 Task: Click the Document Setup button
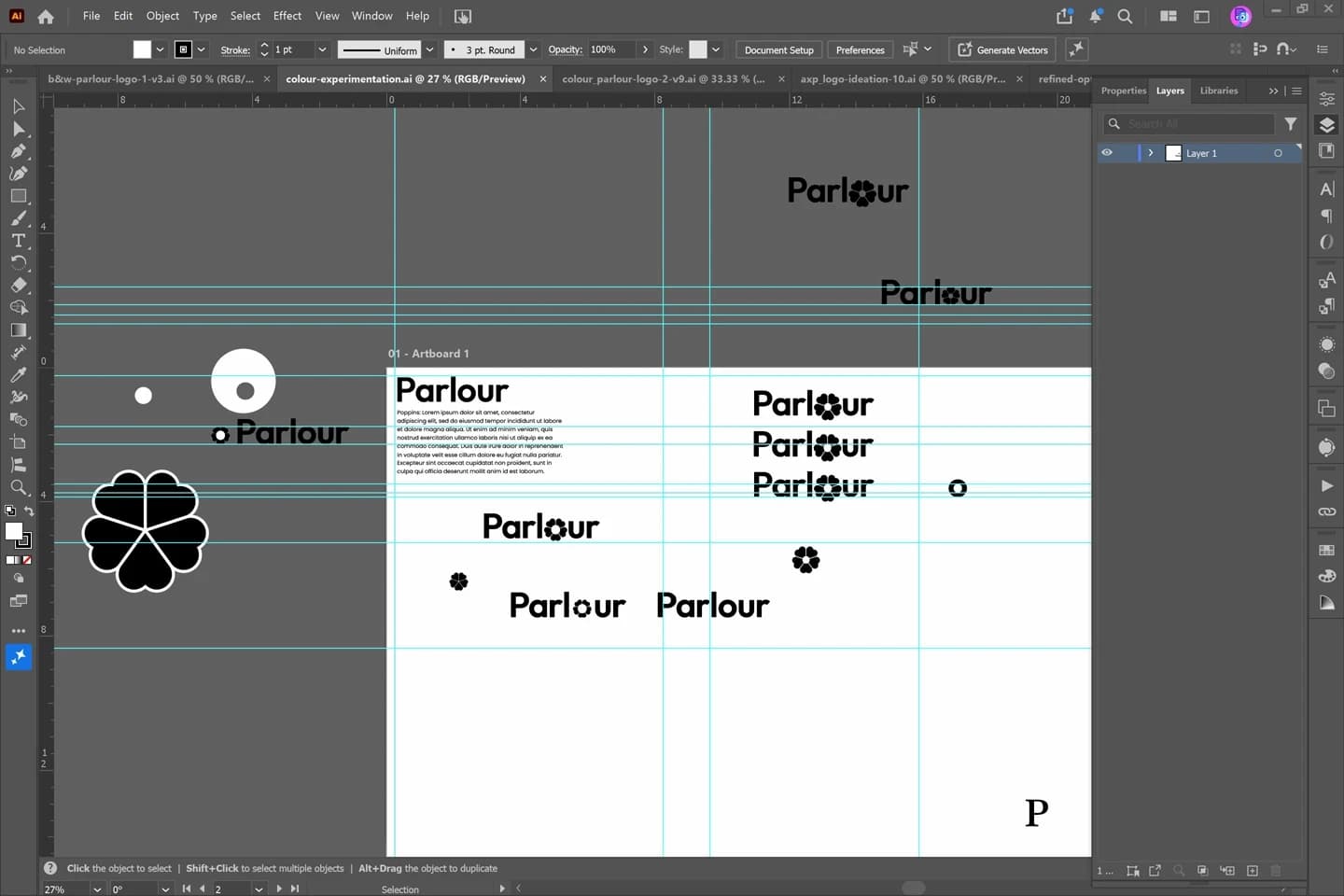(x=778, y=49)
